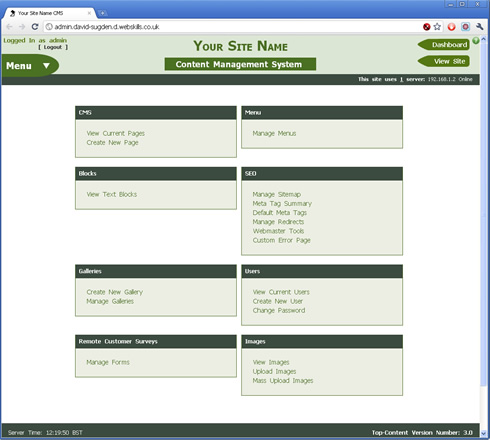Open a new browser tab
Image resolution: width=490 pixels, height=440 pixels.
coord(103,13)
